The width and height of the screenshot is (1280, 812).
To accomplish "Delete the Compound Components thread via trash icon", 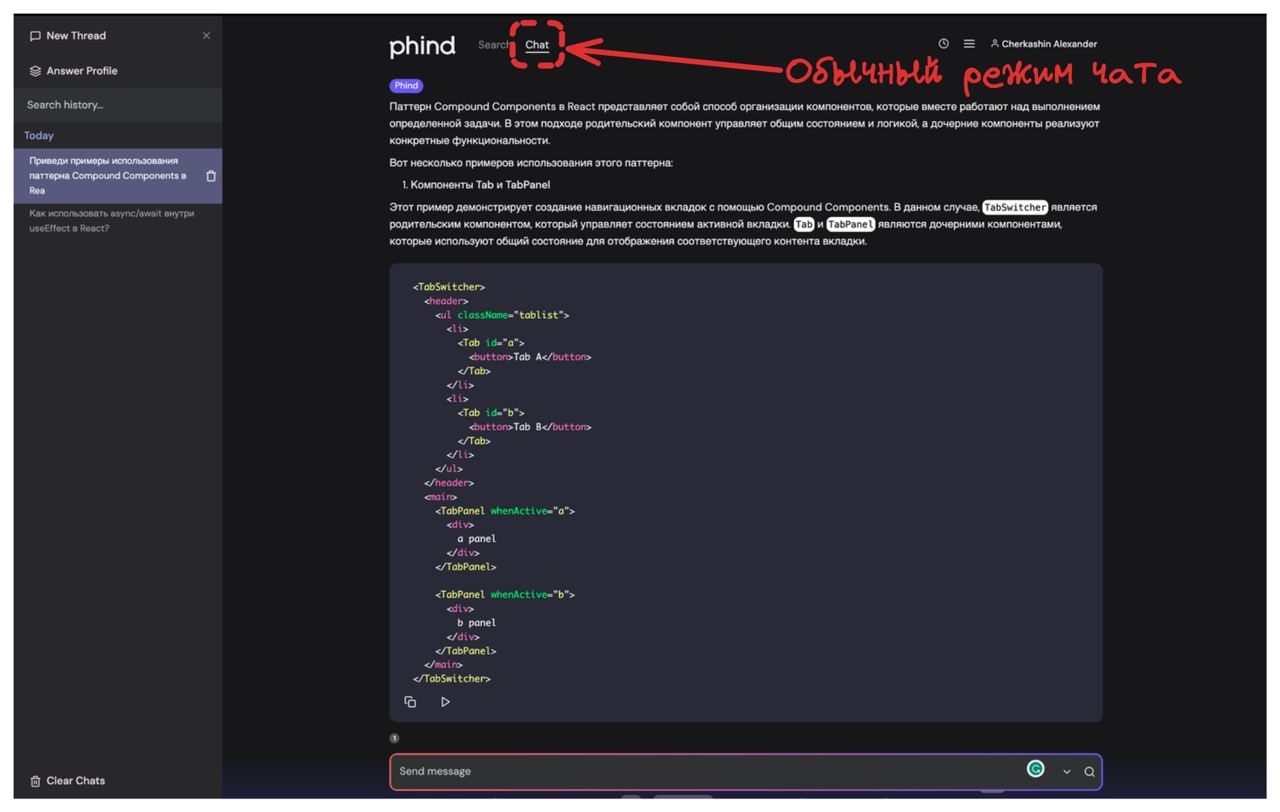I will pos(209,174).
